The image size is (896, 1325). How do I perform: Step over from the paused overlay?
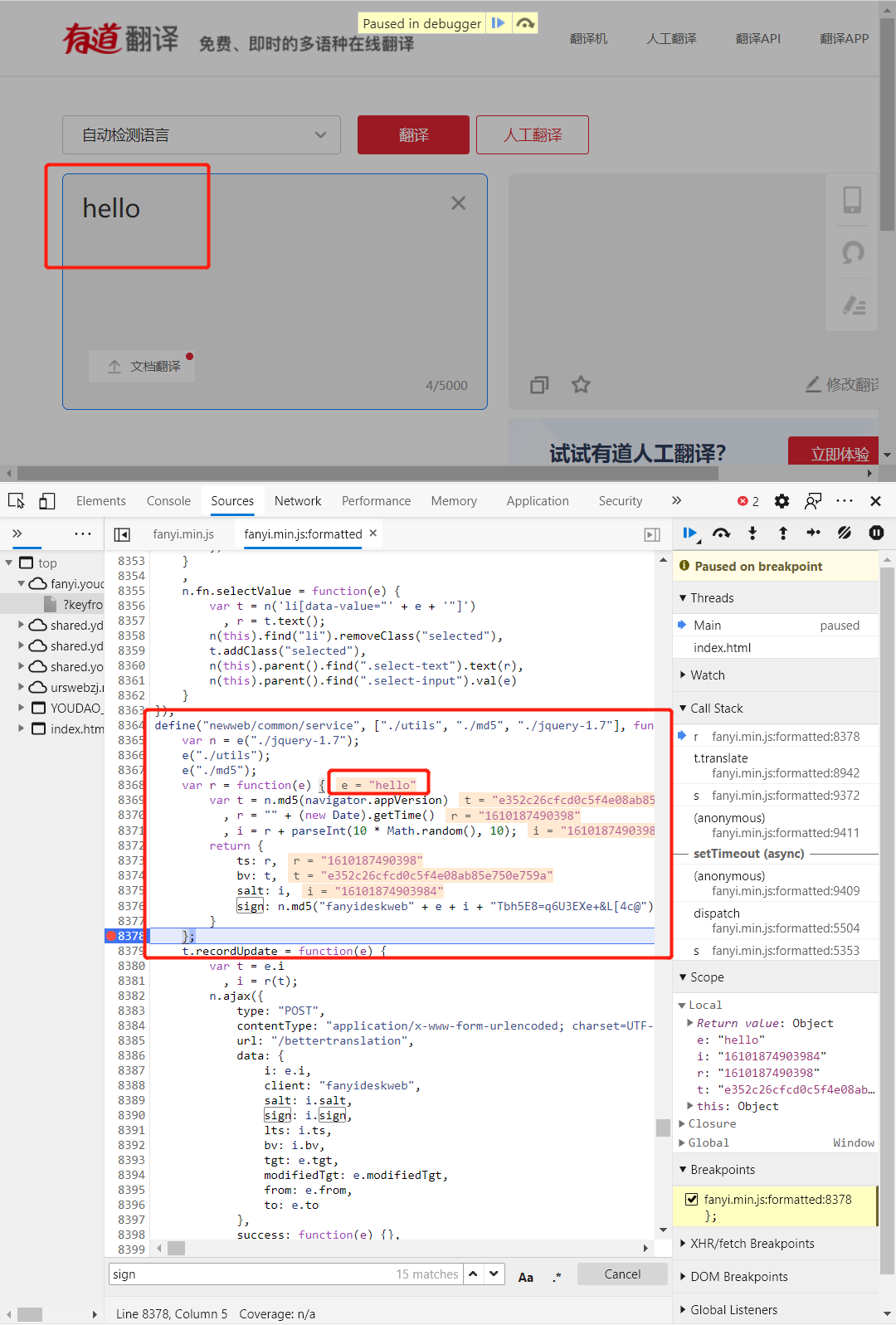click(525, 23)
